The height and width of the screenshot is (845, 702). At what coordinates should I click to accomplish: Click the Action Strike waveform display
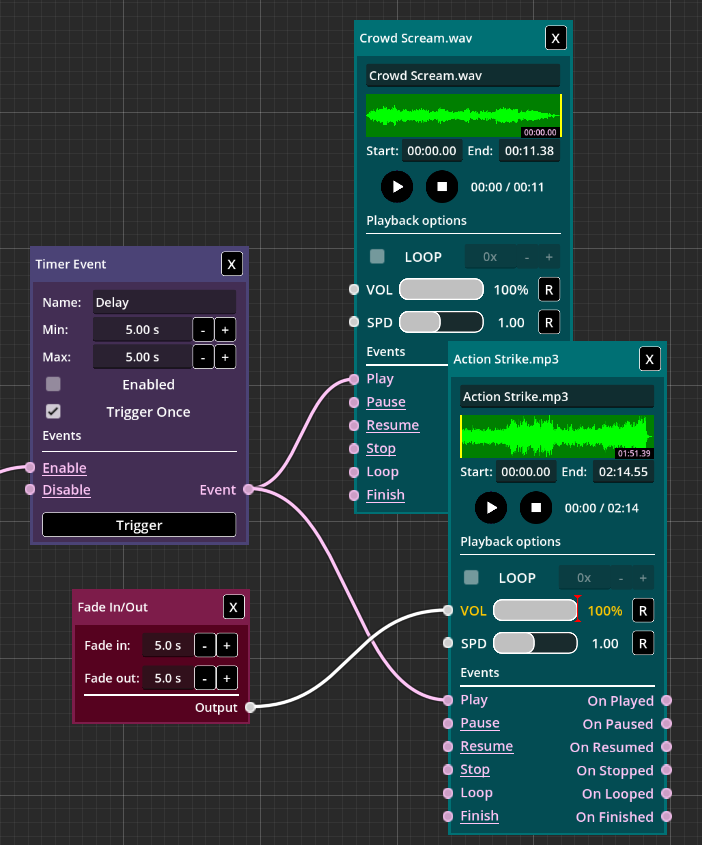[556, 437]
